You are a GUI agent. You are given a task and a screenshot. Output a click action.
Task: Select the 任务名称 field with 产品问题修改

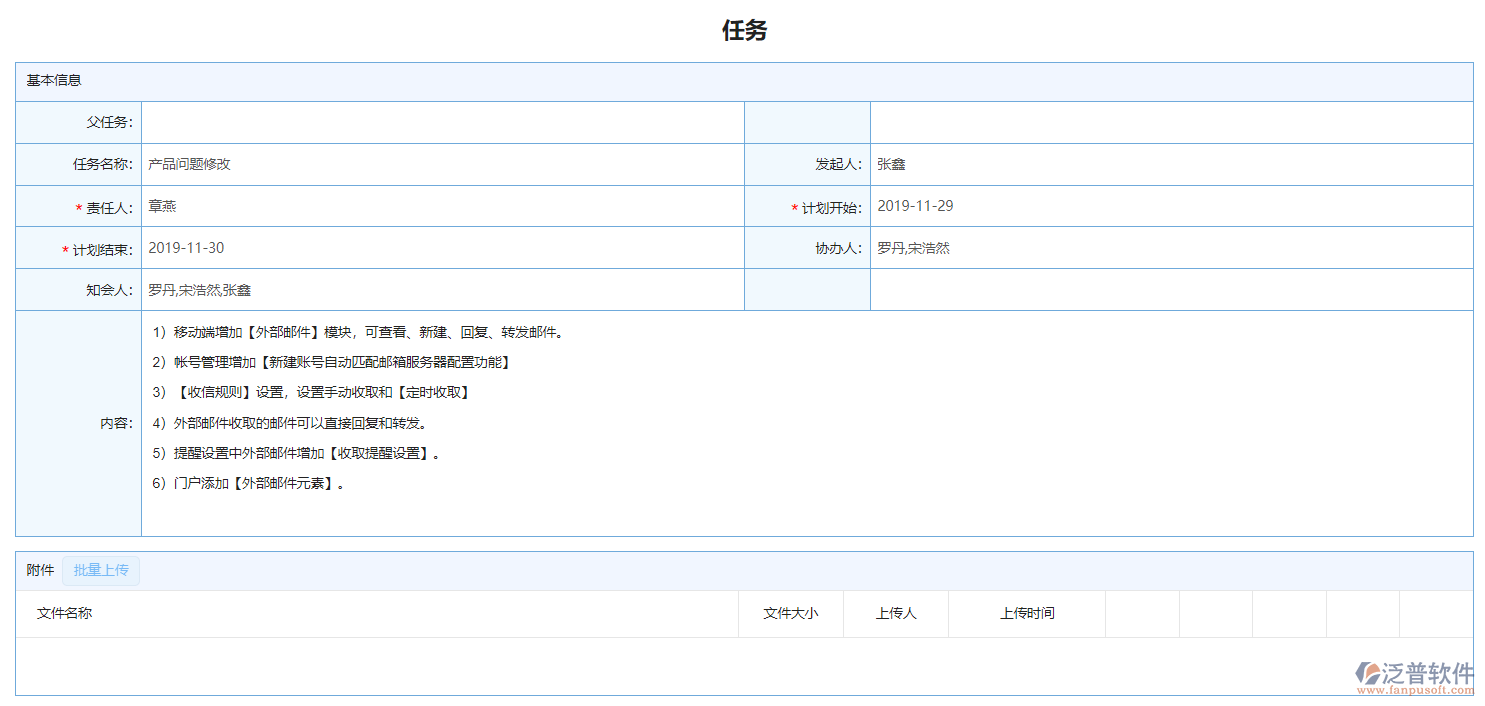[x=442, y=164]
